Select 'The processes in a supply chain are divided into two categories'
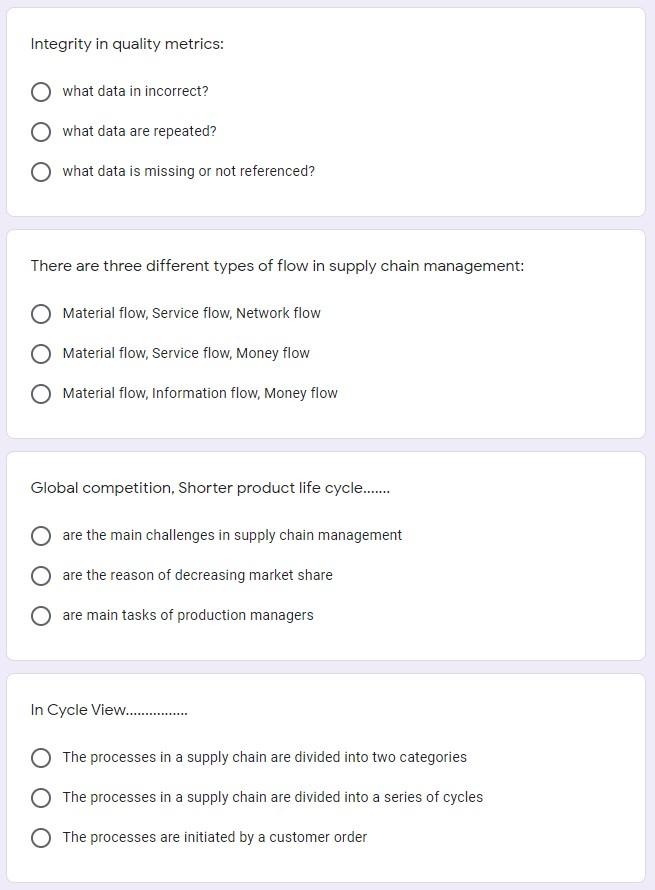Screen dimensions: 655x890 pos(41,757)
